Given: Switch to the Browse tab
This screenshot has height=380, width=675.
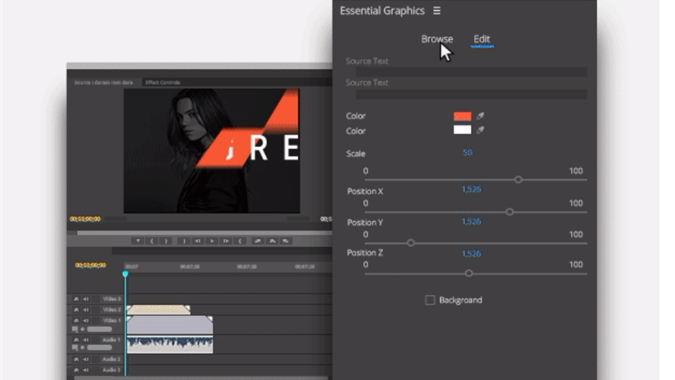Looking at the screenshot, I should [437, 39].
